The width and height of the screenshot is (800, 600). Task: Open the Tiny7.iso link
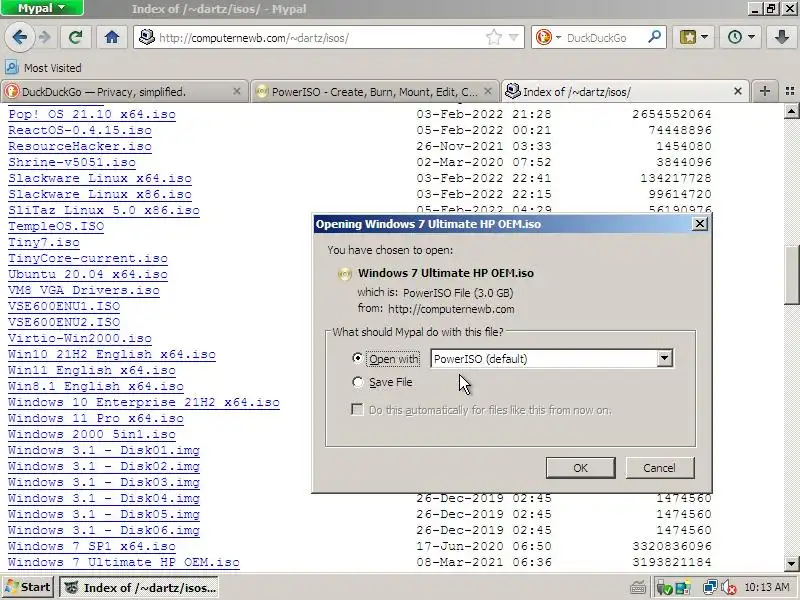pos(44,242)
